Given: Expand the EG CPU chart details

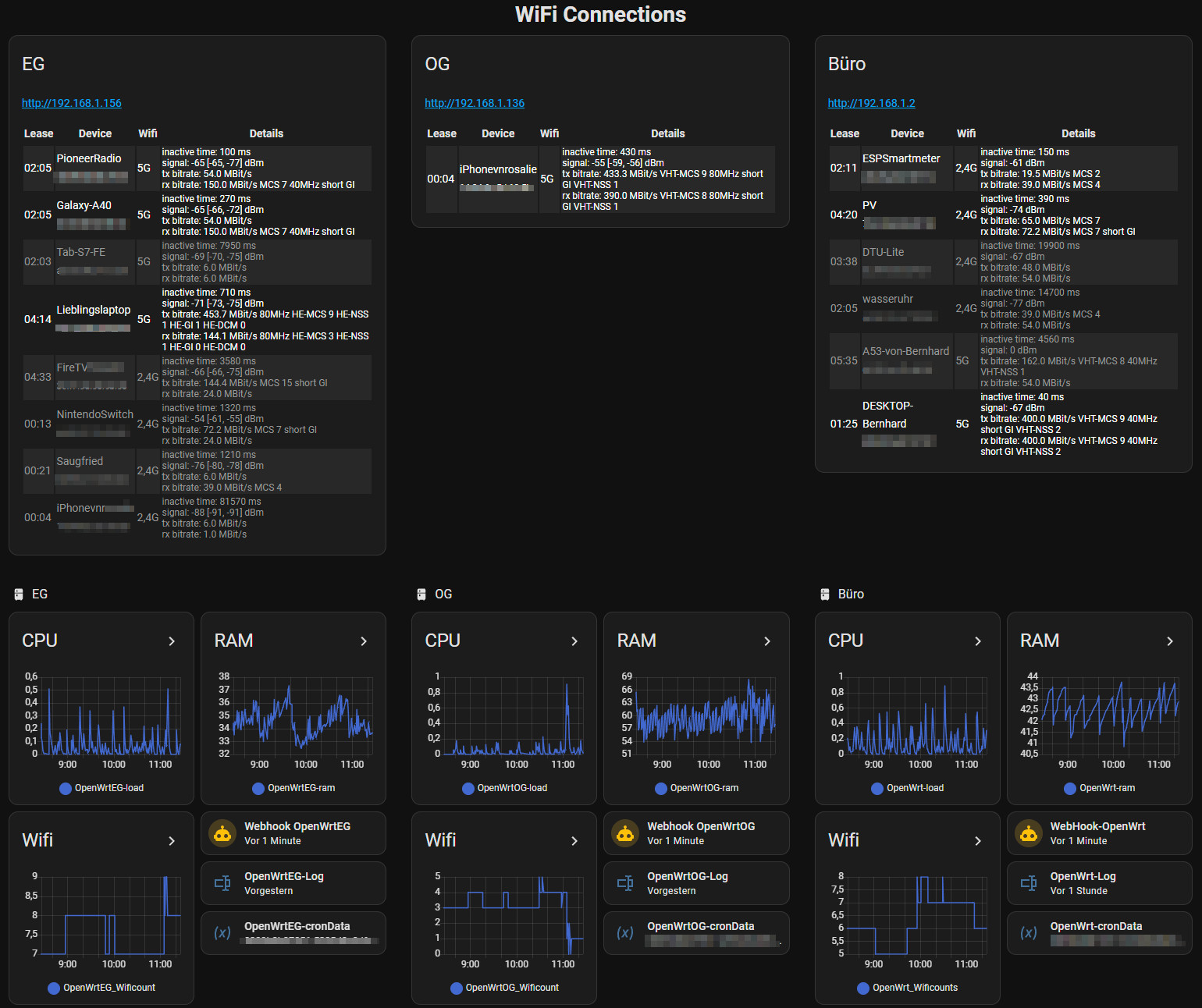Looking at the screenshot, I should (x=172, y=641).
